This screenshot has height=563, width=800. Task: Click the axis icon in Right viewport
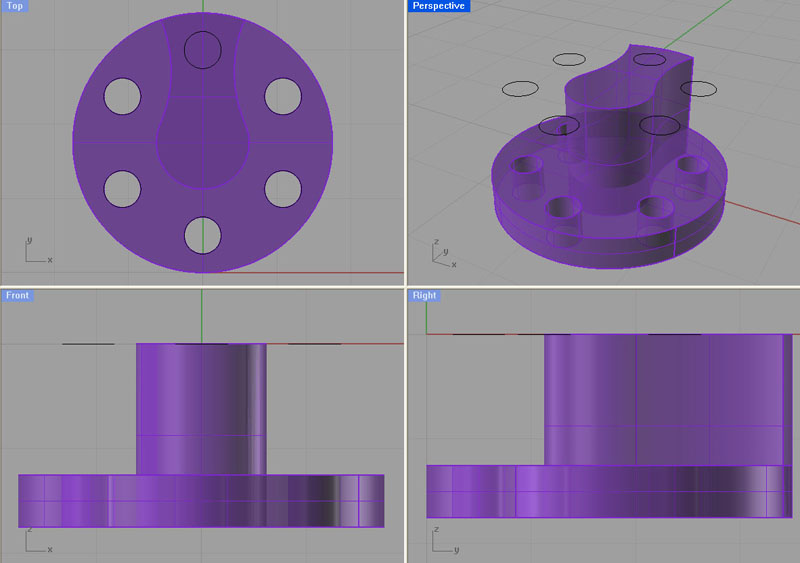coord(442,540)
